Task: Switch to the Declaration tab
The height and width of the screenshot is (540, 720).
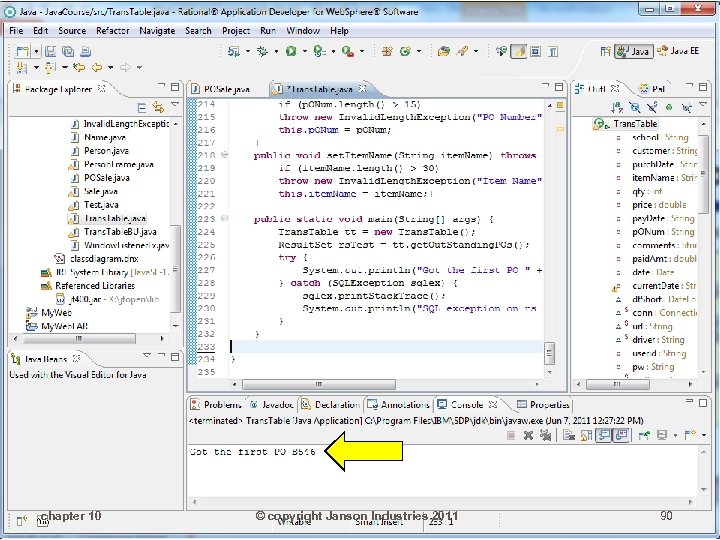Action: point(331,405)
